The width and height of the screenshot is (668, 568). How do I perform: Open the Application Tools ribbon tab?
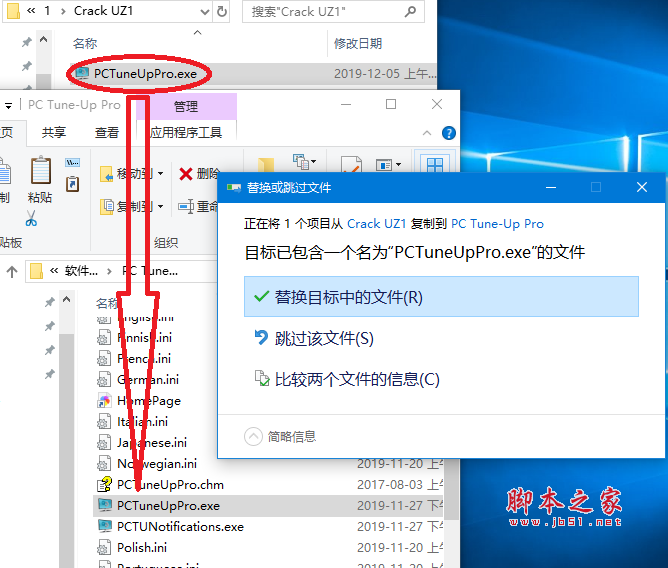click(x=186, y=133)
